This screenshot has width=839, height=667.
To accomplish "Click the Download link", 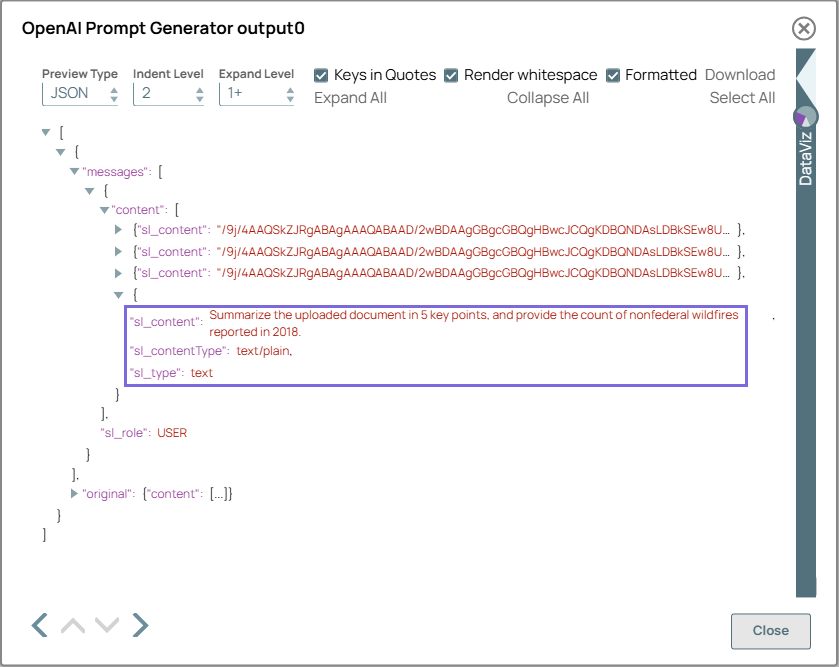I will (x=740, y=74).
